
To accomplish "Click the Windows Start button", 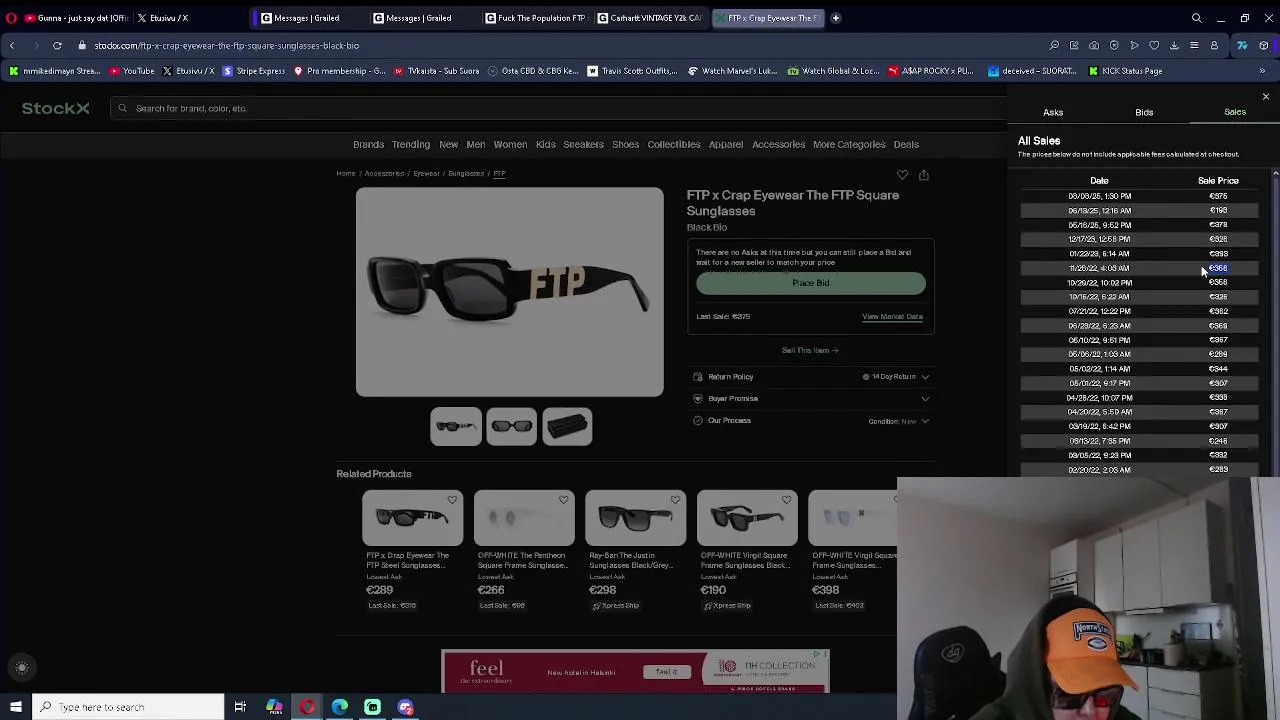I will (16, 707).
